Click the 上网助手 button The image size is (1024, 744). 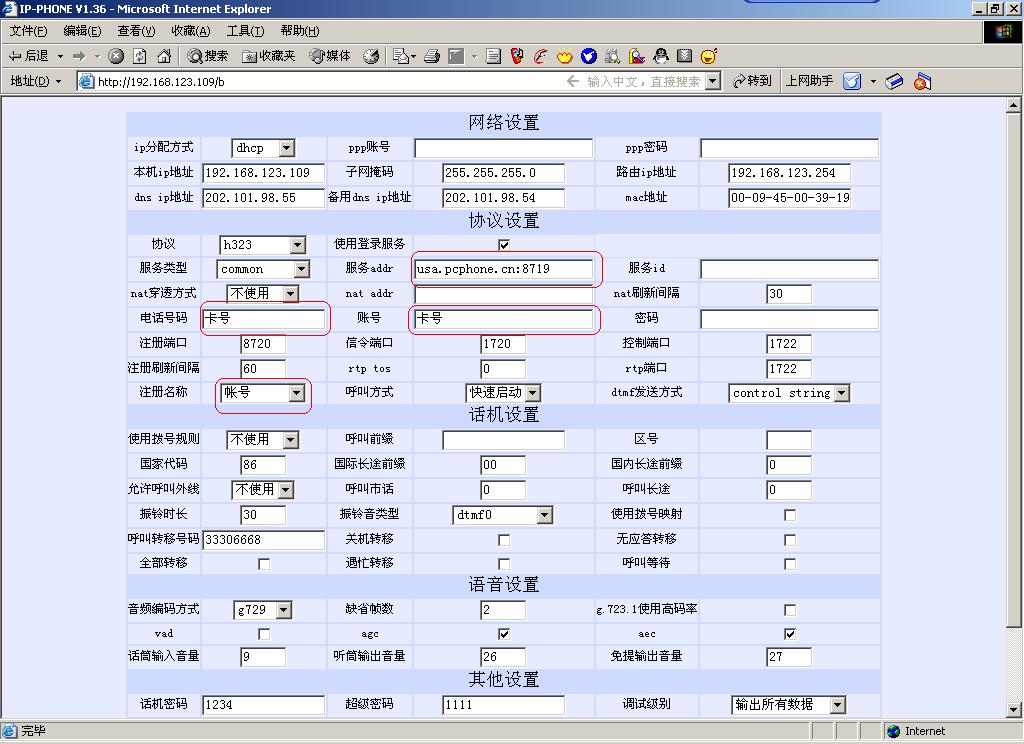pyautogui.click(x=808, y=81)
